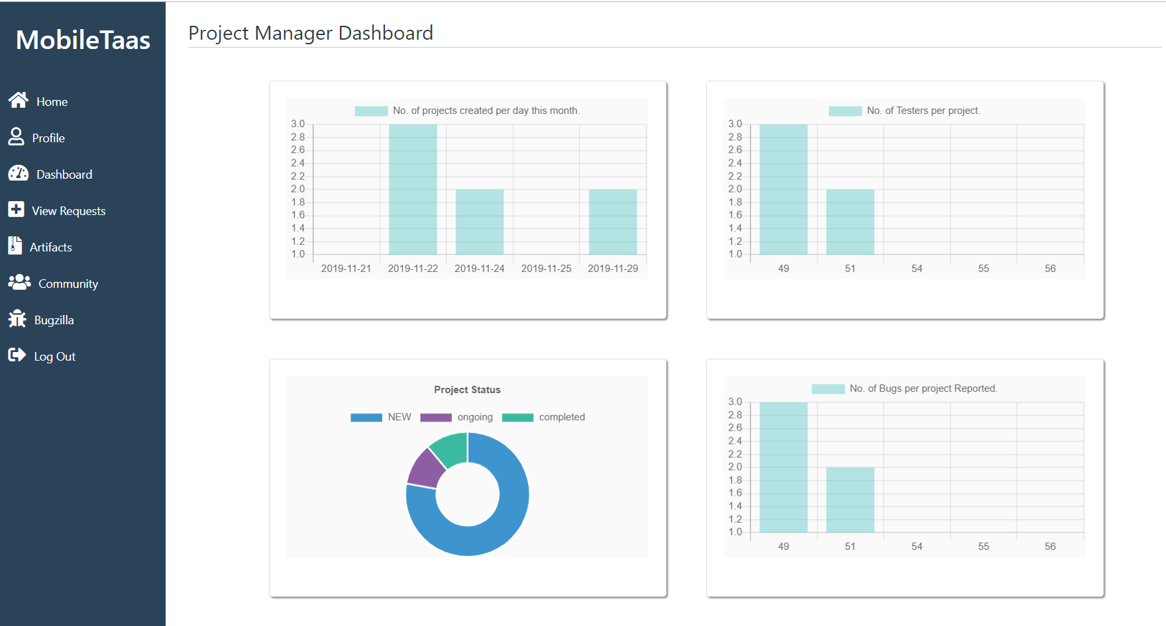The width and height of the screenshot is (1166, 626).
Task: Go to View Requests menu item
Action: point(57,210)
